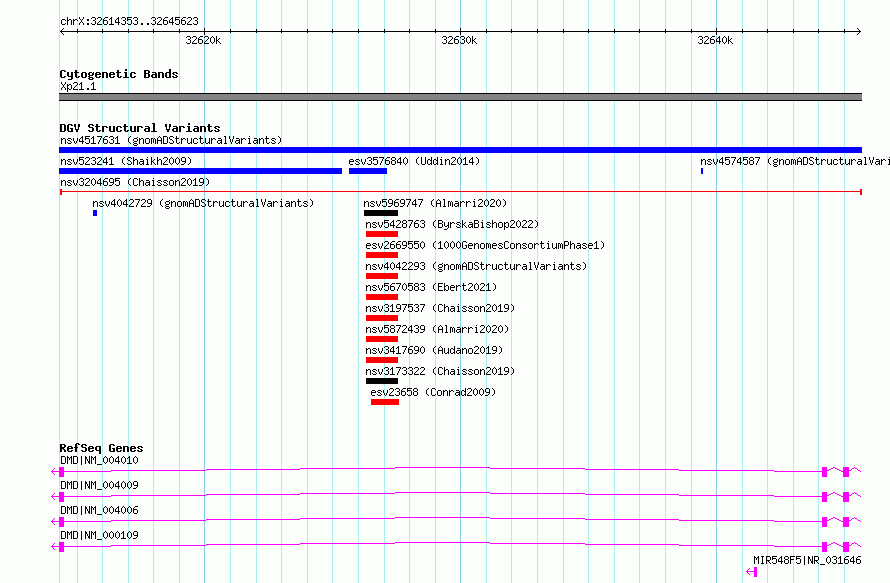Screen dimensions: 890x583
Task: Click the right arrow end of the ruler
Action: tap(859, 32)
